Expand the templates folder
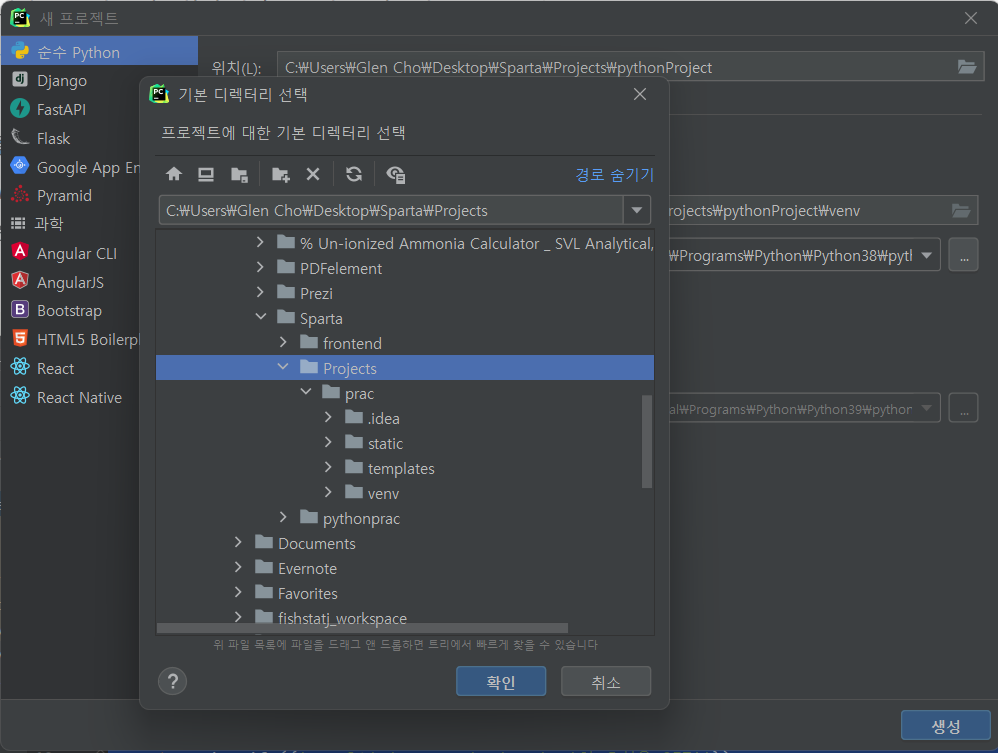The height and width of the screenshot is (753, 998). [x=328, y=467]
